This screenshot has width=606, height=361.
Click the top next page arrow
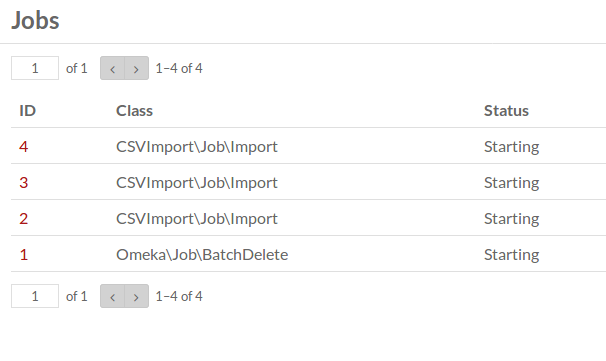pyautogui.click(x=136, y=68)
